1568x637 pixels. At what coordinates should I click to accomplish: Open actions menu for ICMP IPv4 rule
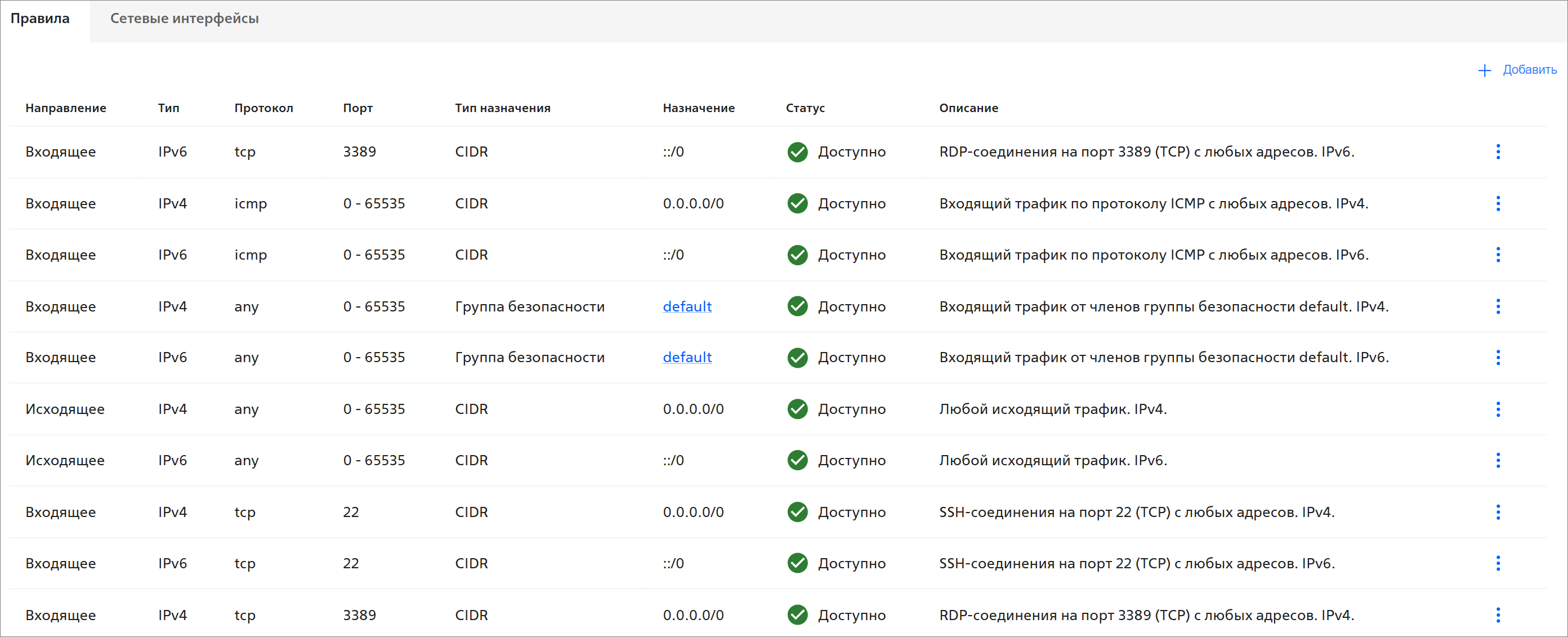tap(1498, 203)
